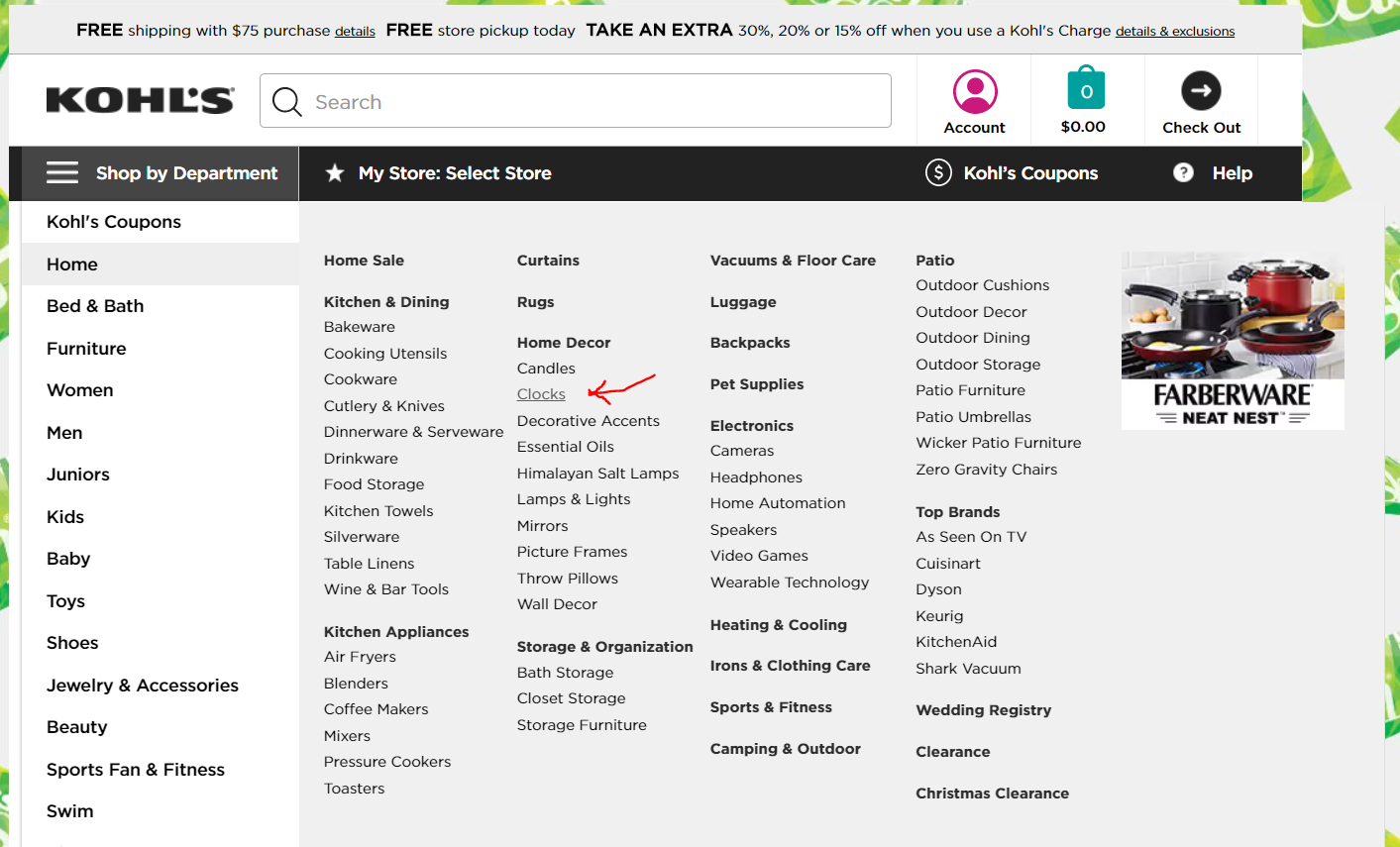The width and height of the screenshot is (1400, 847).
Task: Open the Air Fryers link
Action: pos(360,657)
